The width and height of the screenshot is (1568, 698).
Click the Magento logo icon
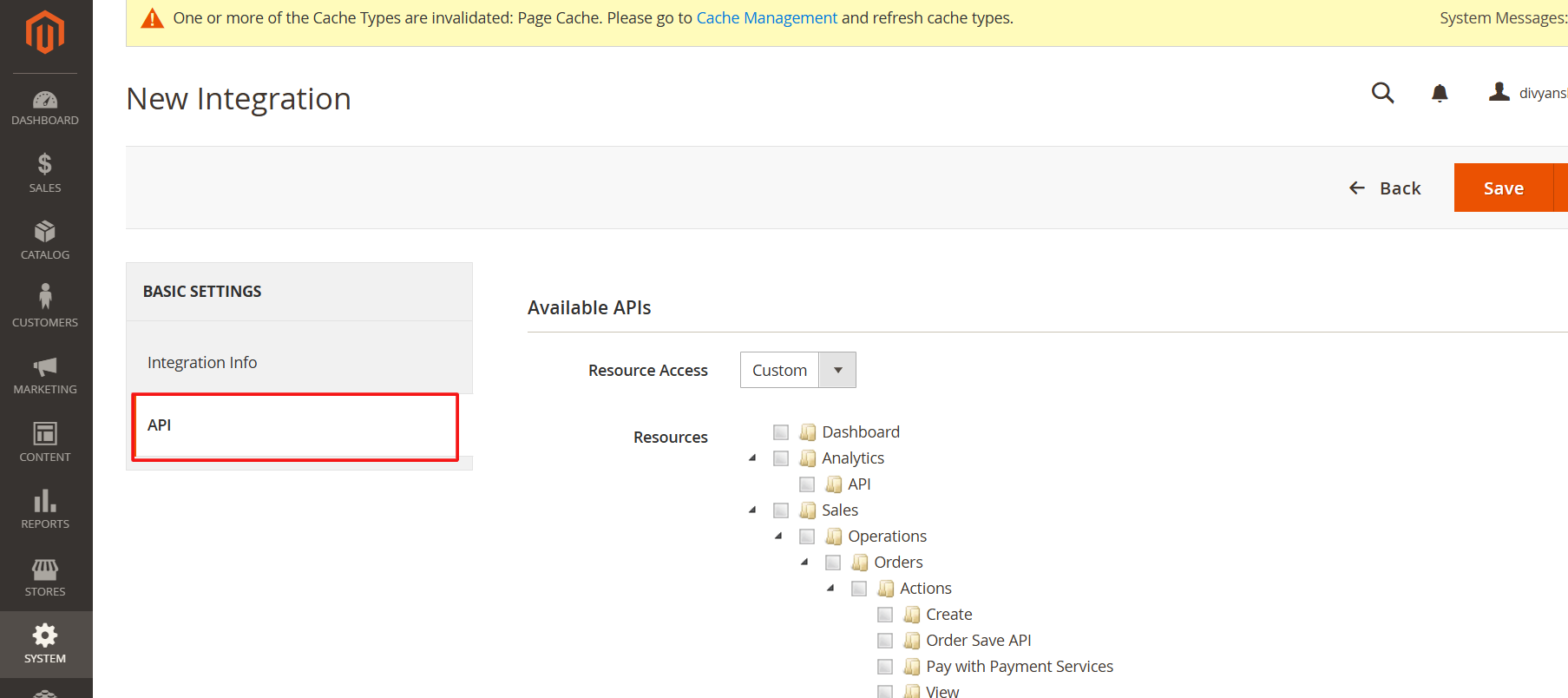(45, 32)
